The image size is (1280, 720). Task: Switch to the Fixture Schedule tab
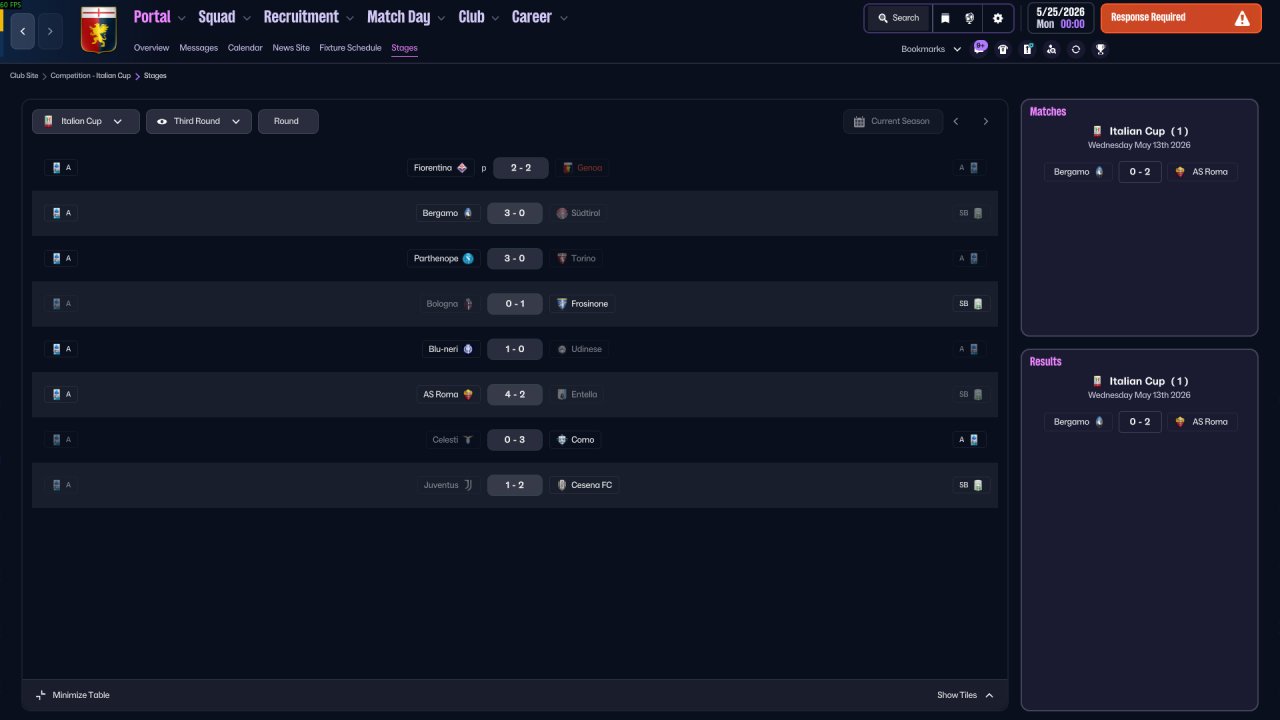pos(350,48)
